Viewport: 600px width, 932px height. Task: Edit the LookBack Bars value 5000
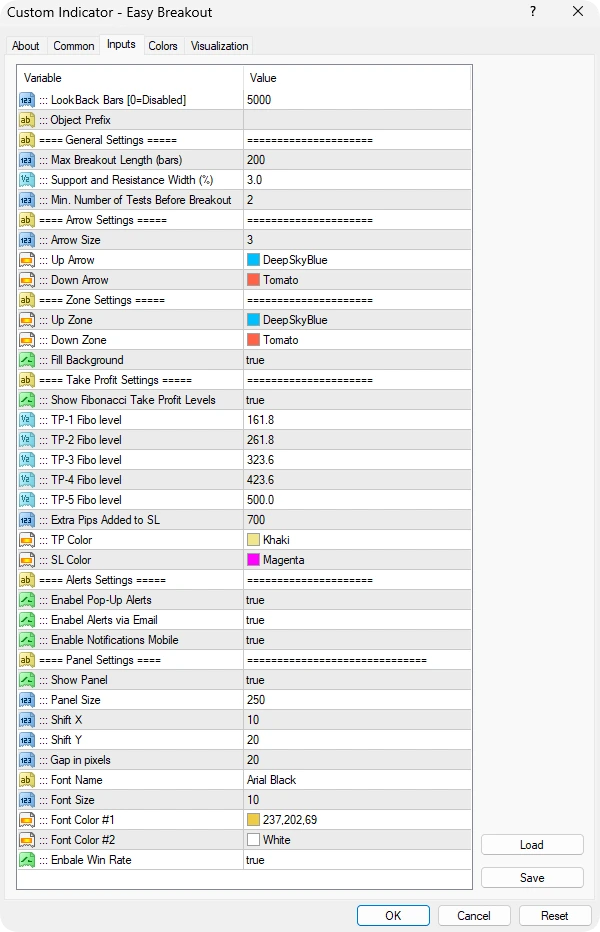coord(357,100)
